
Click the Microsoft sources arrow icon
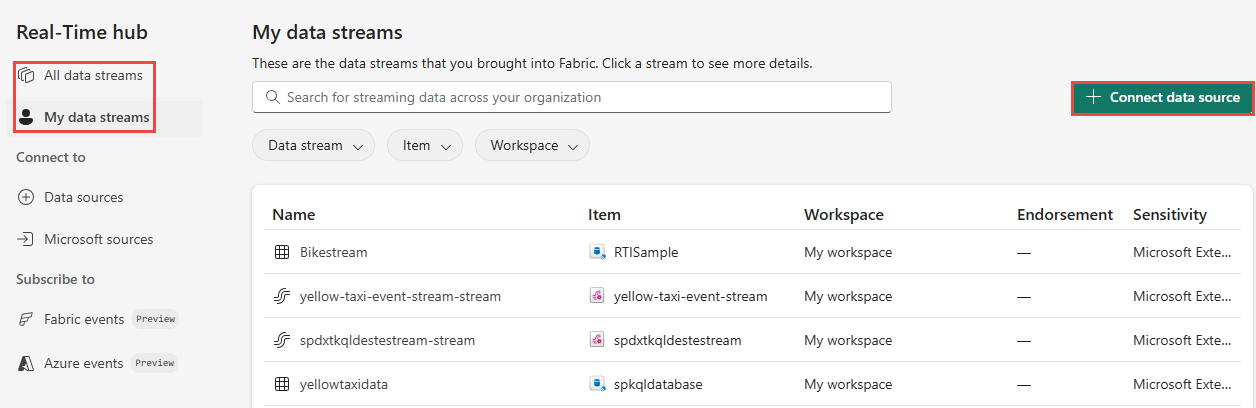tap(26, 239)
